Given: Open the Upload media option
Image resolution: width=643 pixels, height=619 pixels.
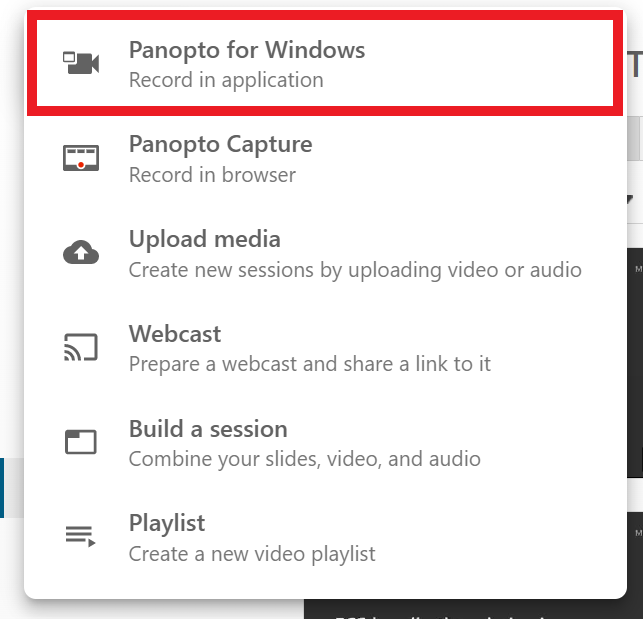Looking at the screenshot, I should pos(325,253).
